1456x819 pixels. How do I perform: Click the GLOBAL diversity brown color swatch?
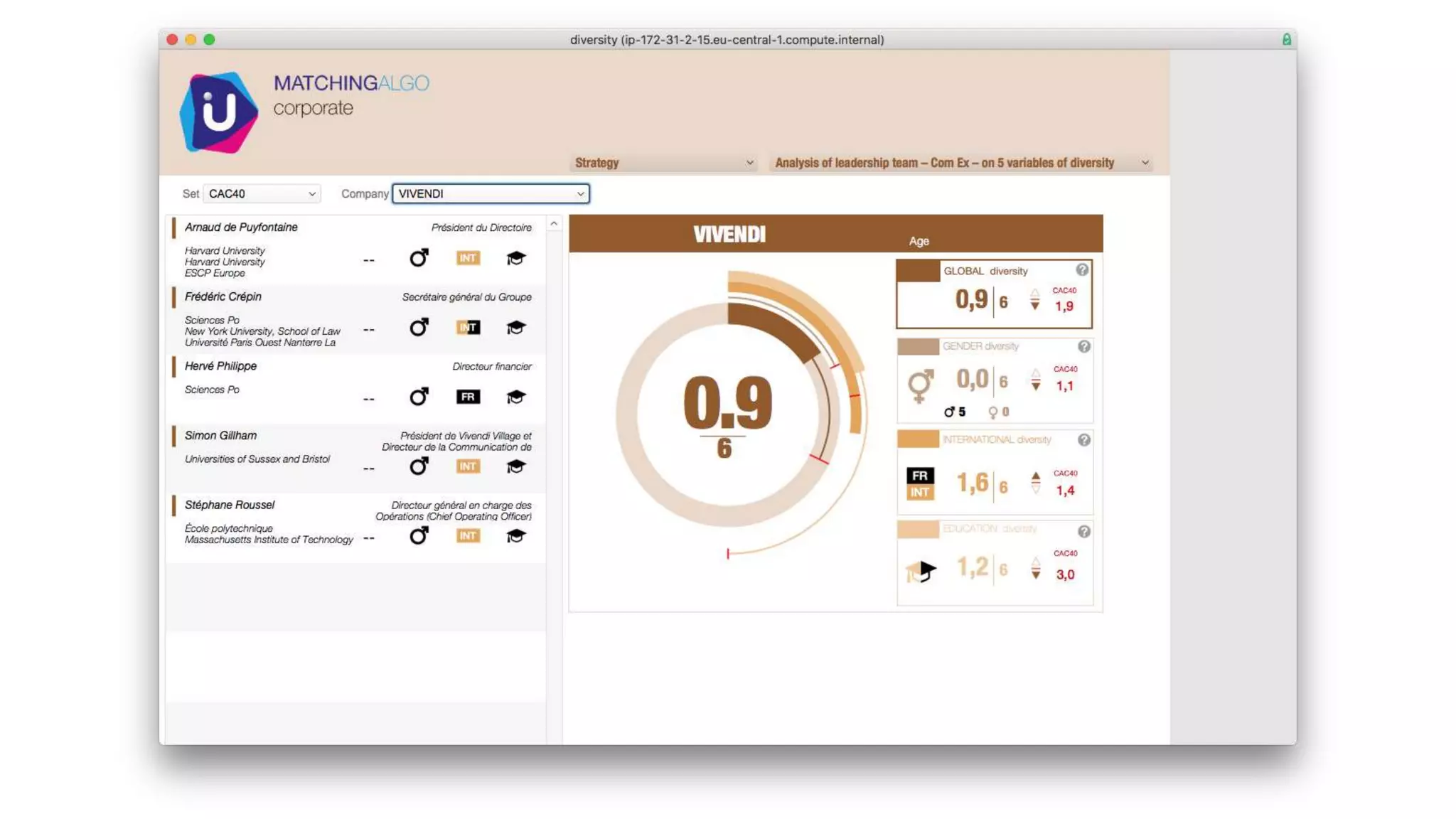[x=918, y=272]
